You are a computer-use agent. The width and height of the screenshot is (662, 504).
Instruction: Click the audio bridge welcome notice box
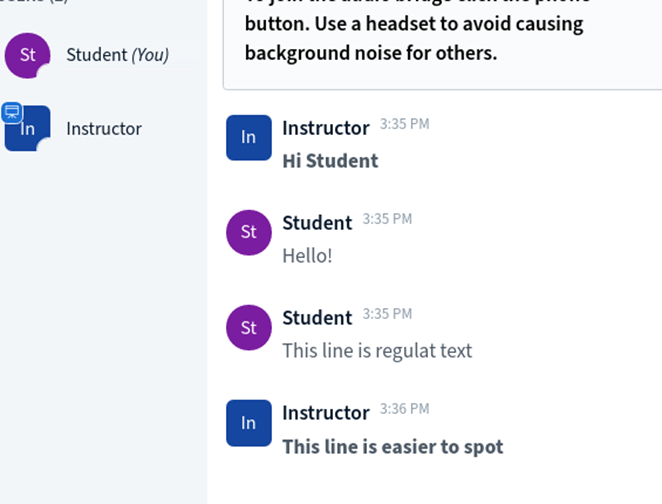point(440,40)
